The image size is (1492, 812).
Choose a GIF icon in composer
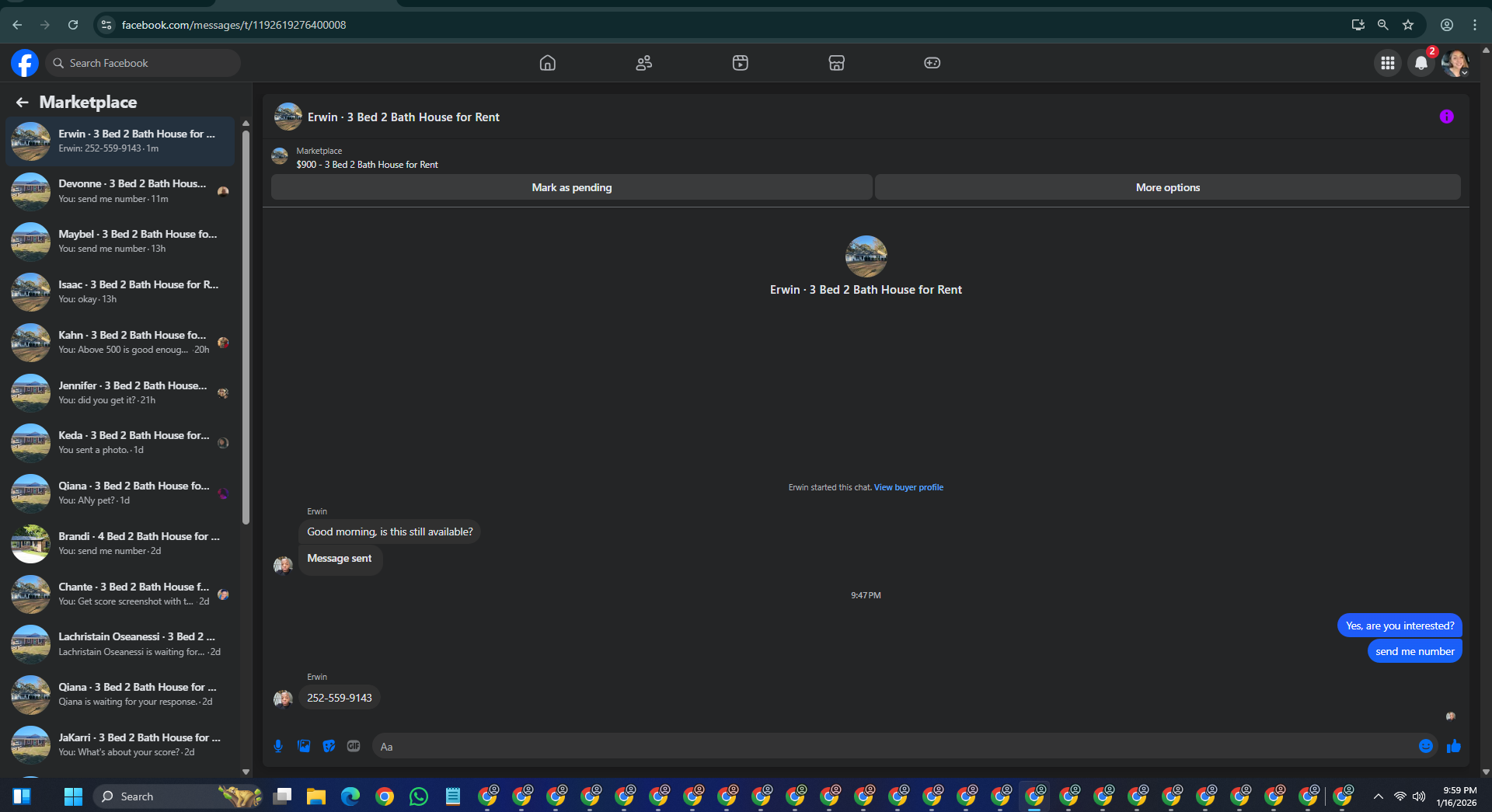click(x=354, y=746)
